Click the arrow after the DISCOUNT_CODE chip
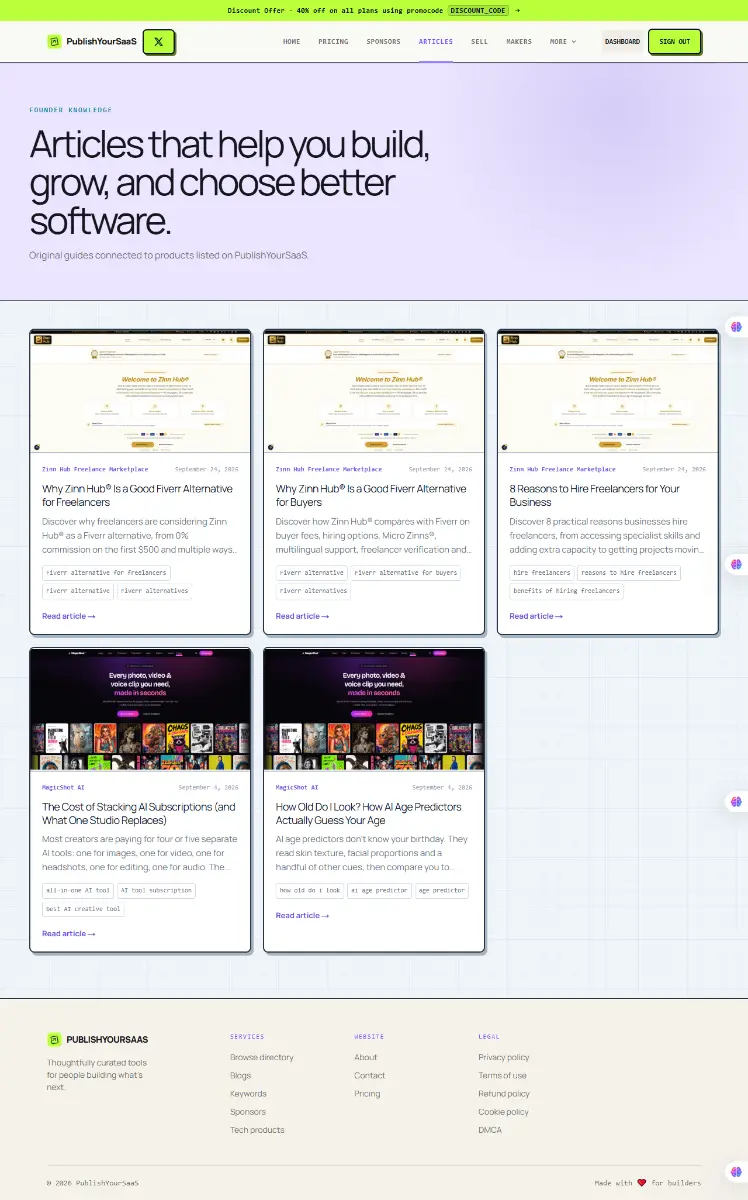This screenshot has width=748, height=1200. (517, 10)
